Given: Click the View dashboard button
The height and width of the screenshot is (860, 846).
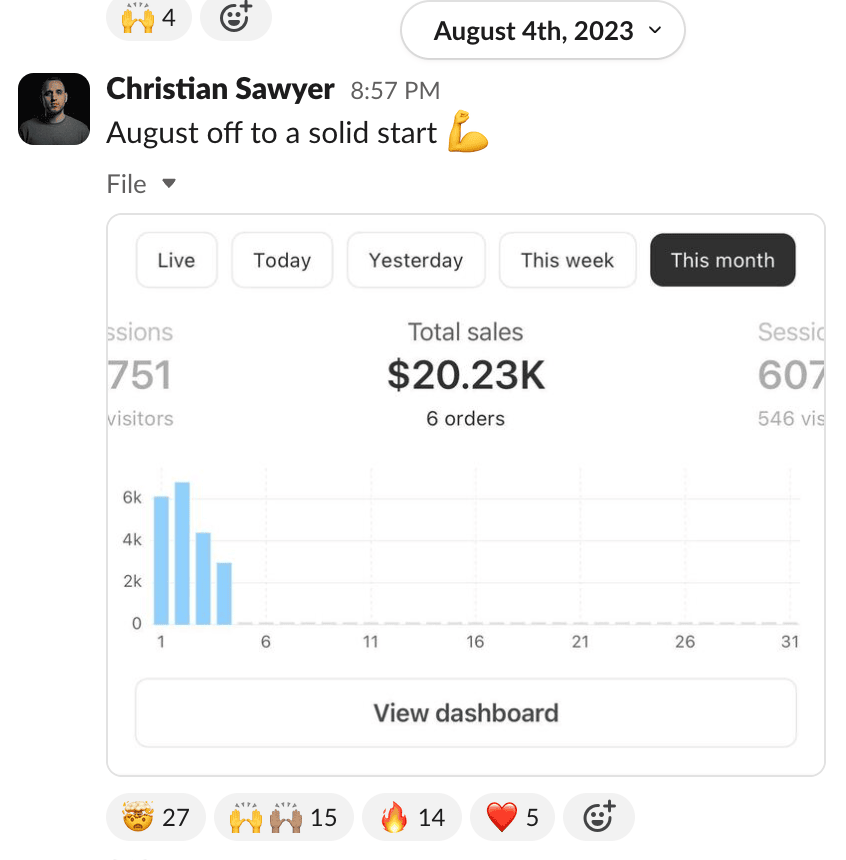Looking at the screenshot, I should (x=465, y=713).
